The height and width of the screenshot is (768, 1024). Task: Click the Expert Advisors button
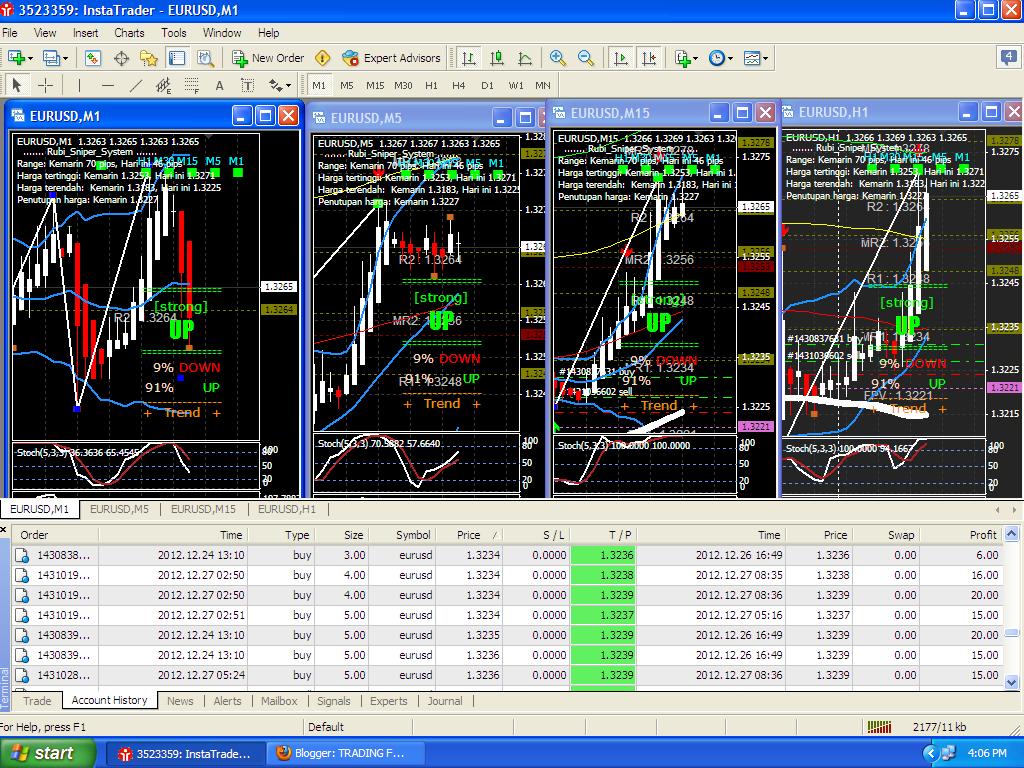click(391, 58)
